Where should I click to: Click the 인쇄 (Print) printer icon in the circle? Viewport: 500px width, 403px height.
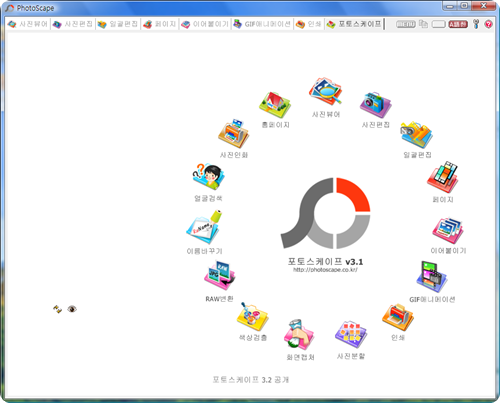point(398,317)
